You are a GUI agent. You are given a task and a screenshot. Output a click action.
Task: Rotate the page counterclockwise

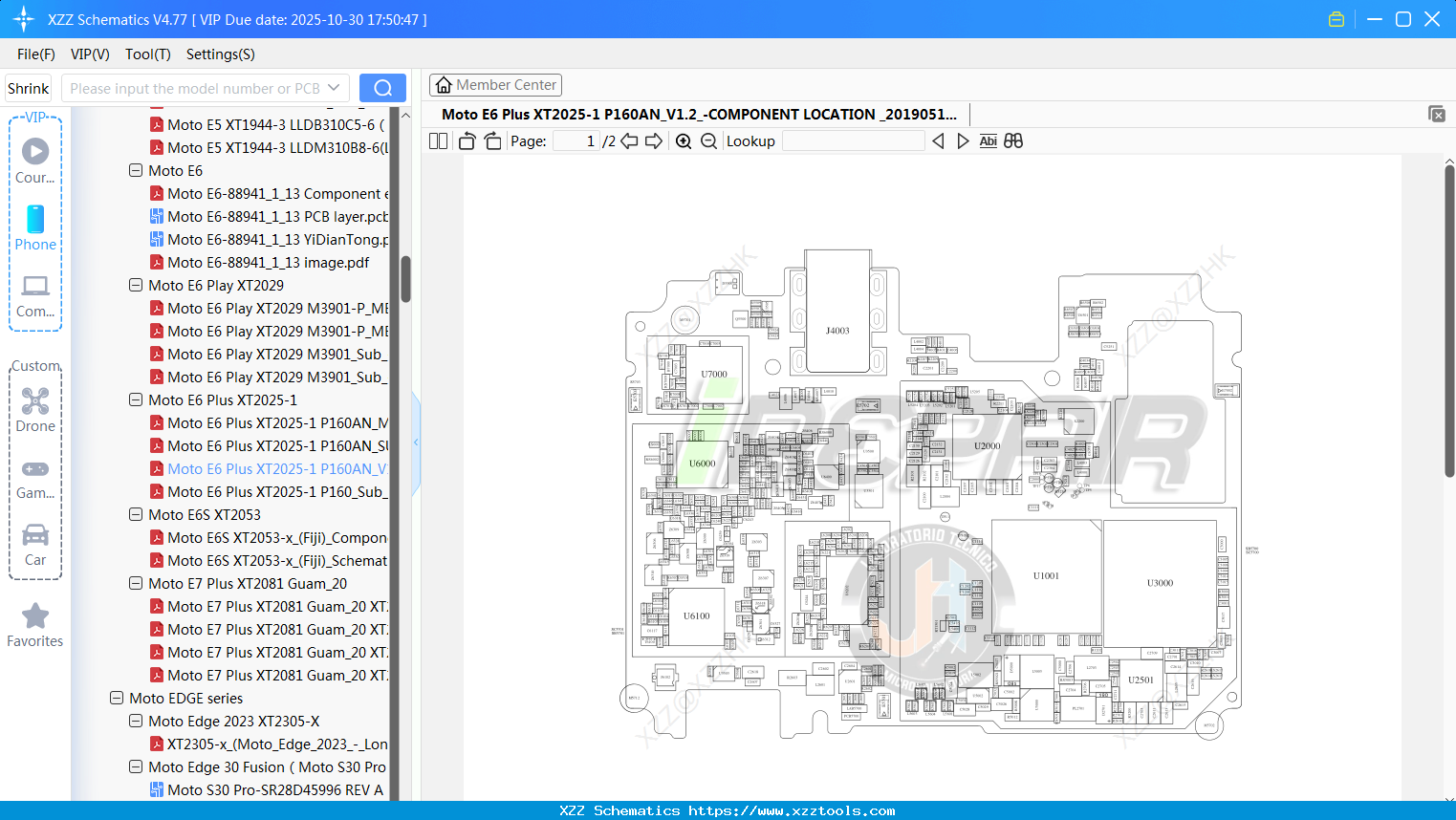467,141
